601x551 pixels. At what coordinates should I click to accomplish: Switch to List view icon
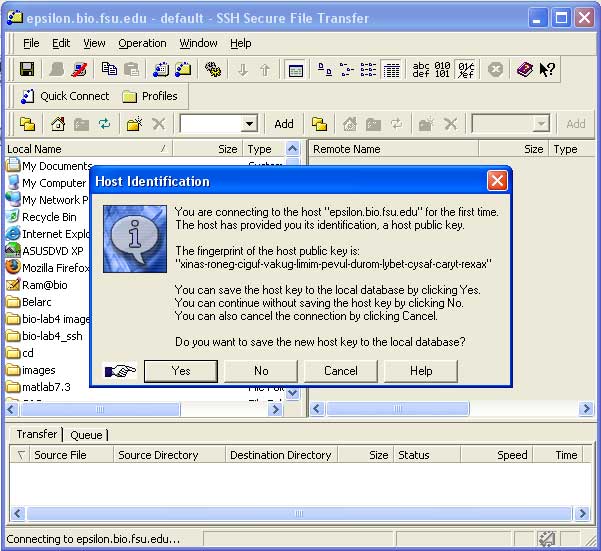click(368, 70)
